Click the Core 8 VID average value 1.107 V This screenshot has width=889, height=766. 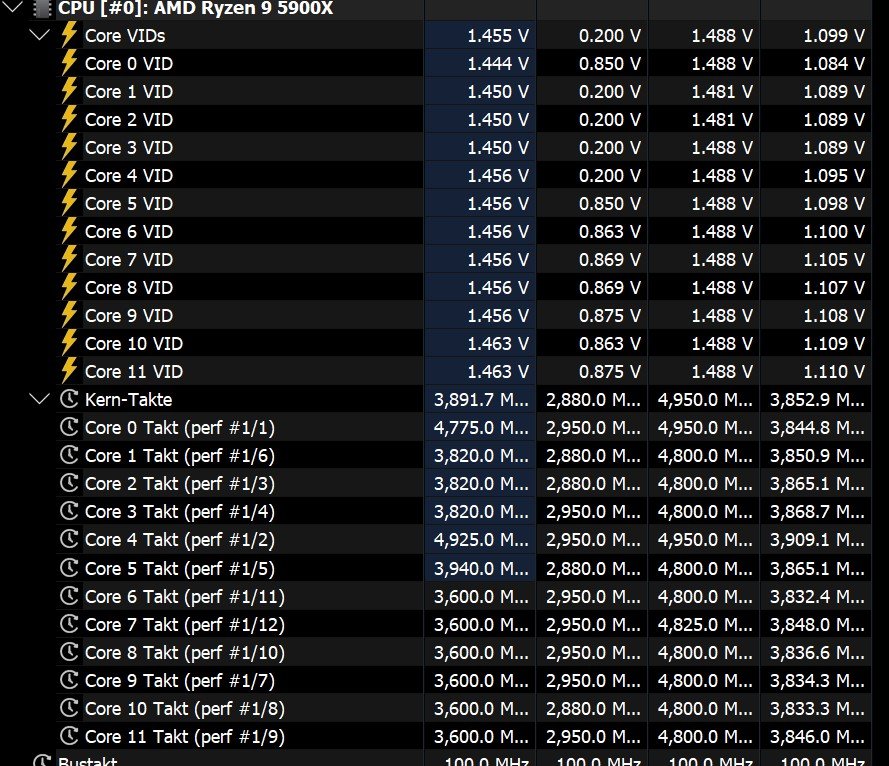coord(834,287)
